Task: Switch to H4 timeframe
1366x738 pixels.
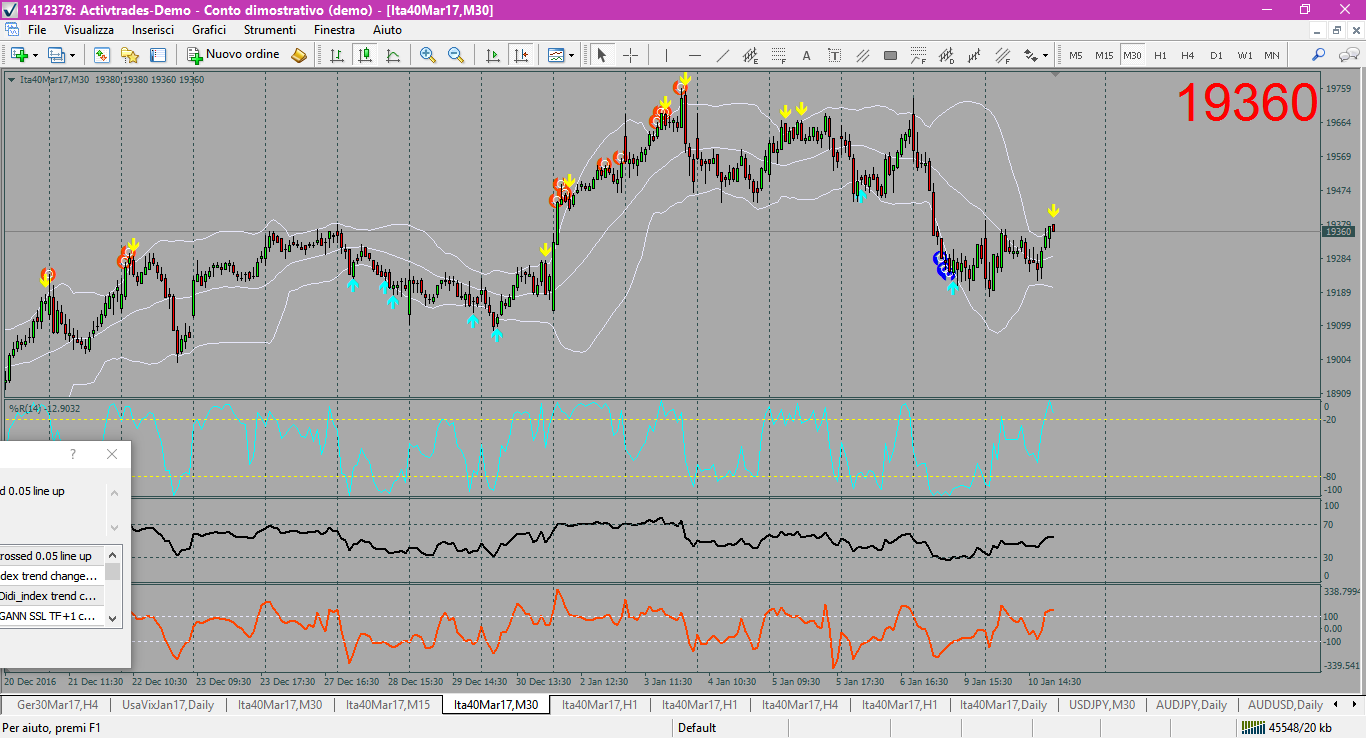Action: [1188, 55]
